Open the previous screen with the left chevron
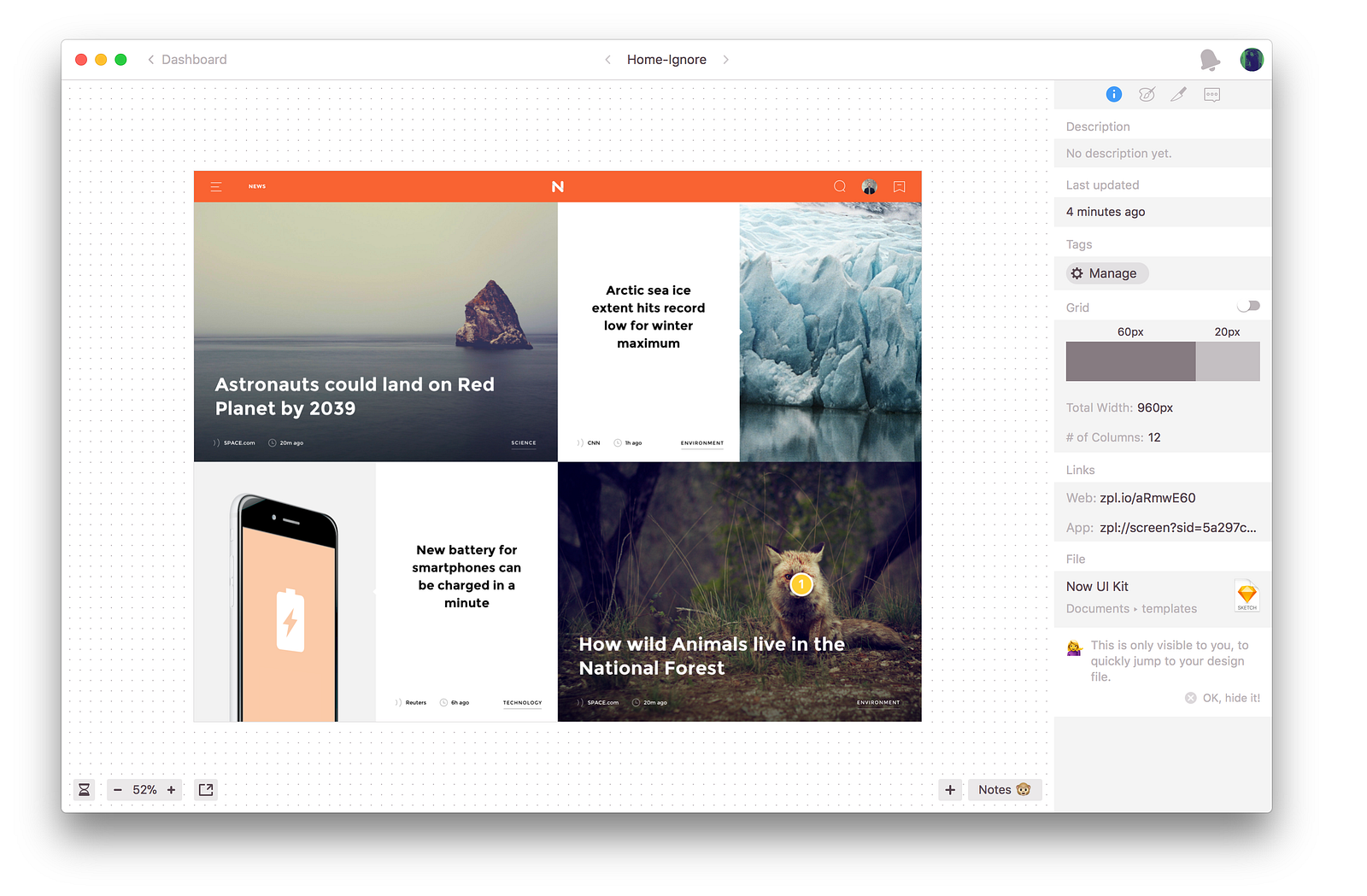This screenshot has height=896, width=1367. tap(607, 60)
